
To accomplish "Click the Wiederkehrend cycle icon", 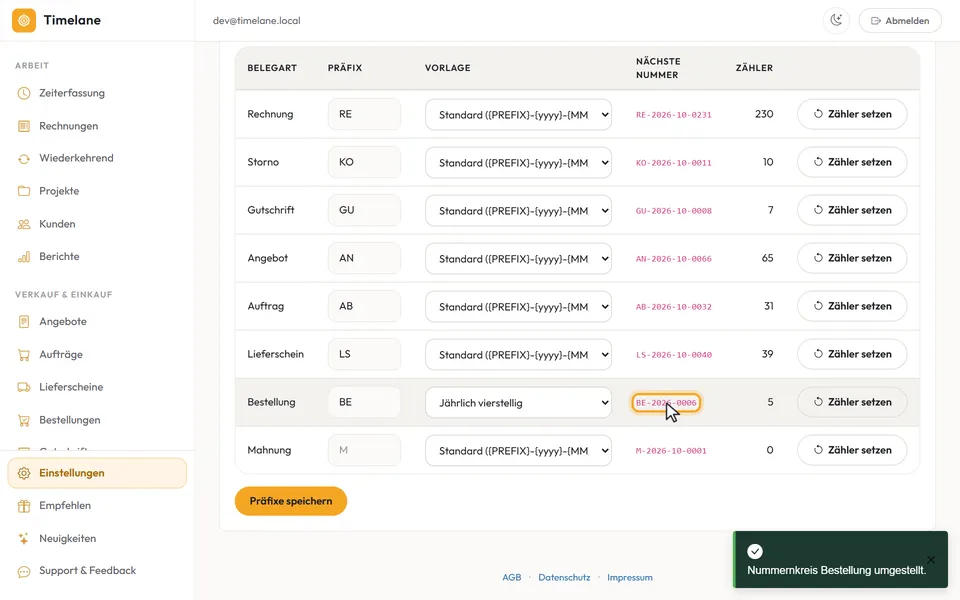I will (24, 159).
